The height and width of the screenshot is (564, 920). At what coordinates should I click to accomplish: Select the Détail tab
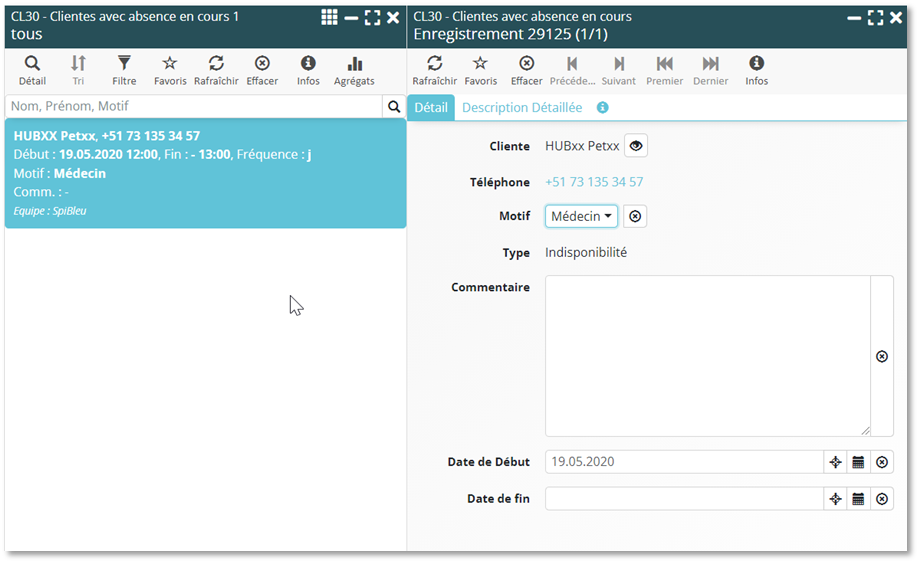431,108
